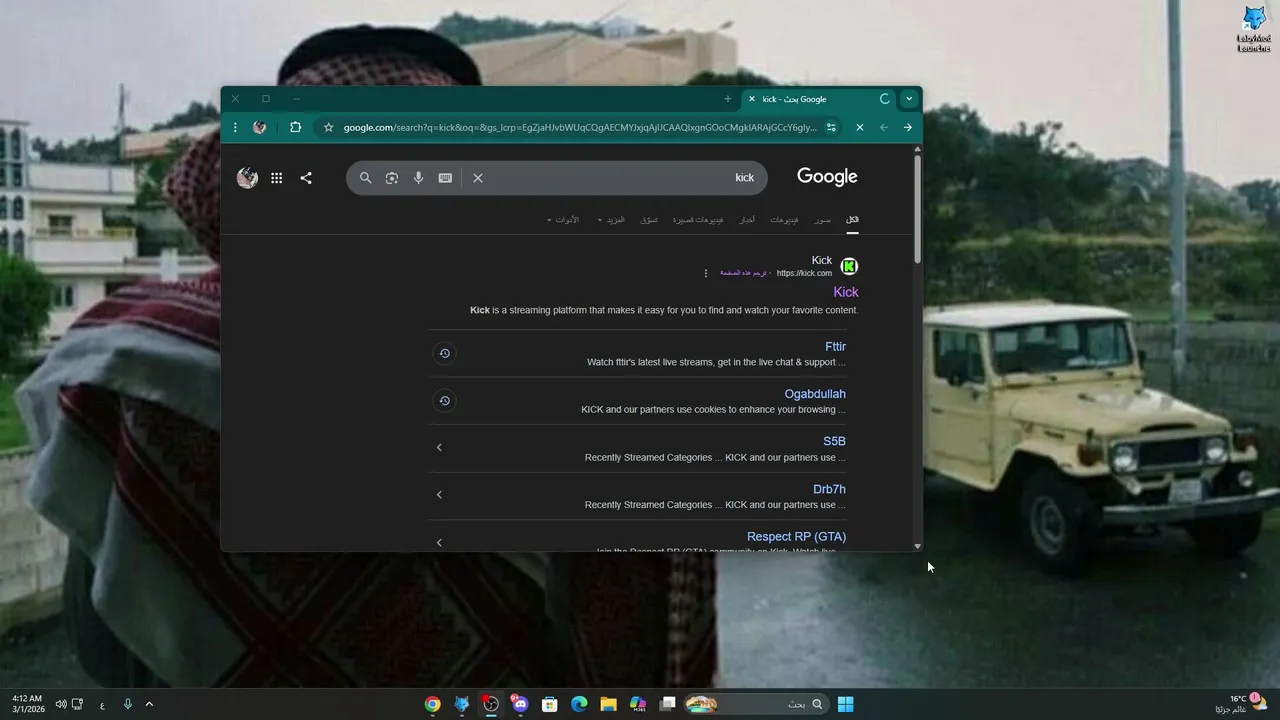Open LabyMod Launcher desktop shortcut
Image resolution: width=1280 pixels, height=720 pixels.
click(x=1253, y=29)
